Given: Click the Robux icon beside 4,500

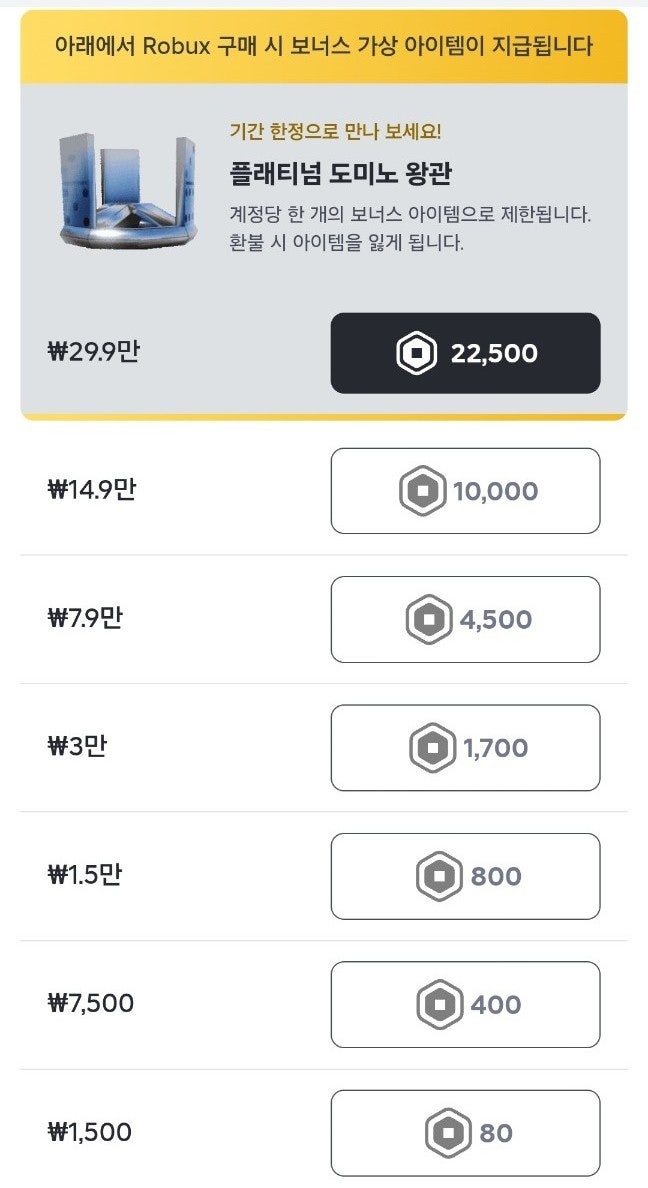Looking at the screenshot, I should point(429,620).
